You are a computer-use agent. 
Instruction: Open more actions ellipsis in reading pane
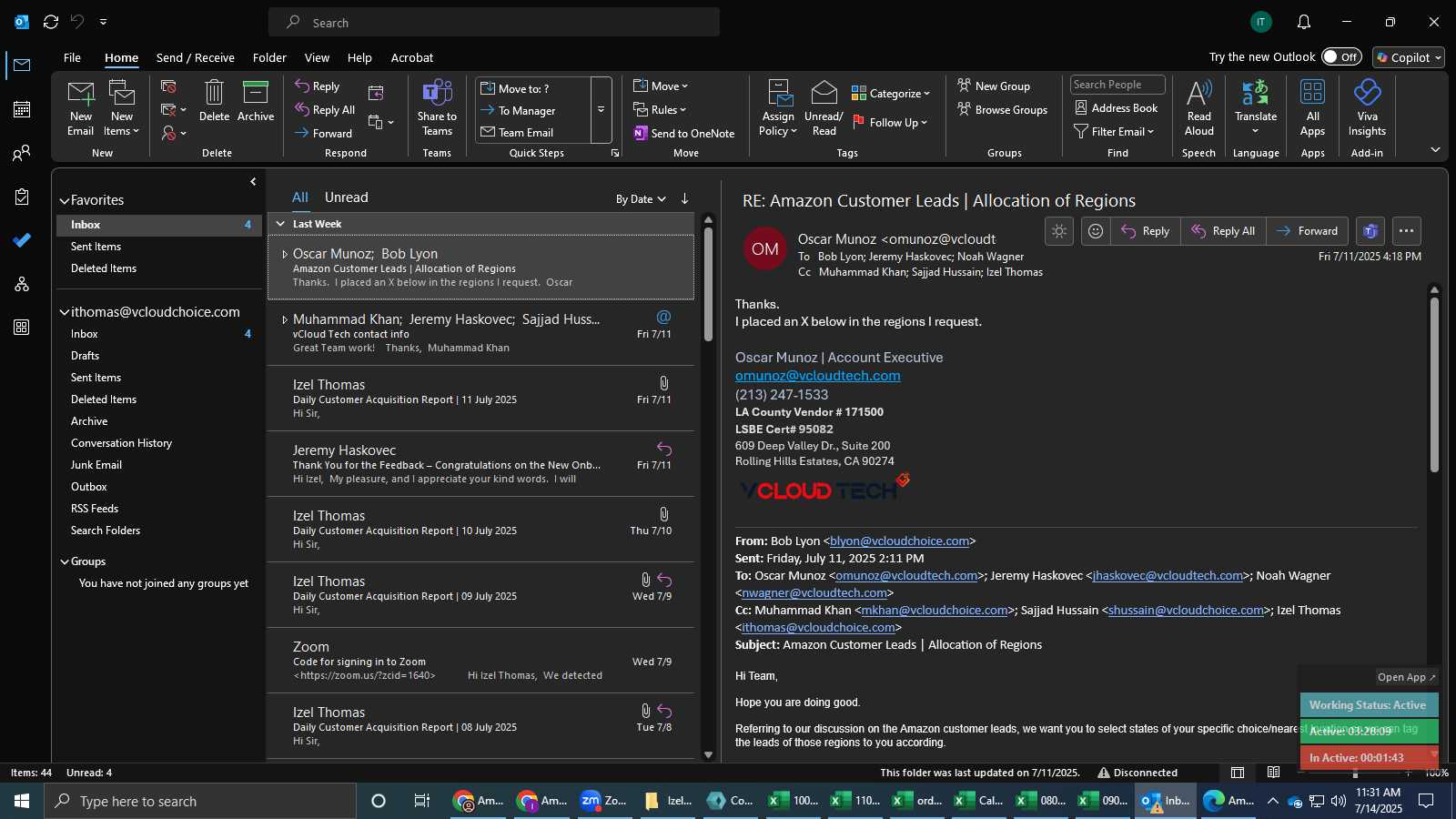point(1406,231)
